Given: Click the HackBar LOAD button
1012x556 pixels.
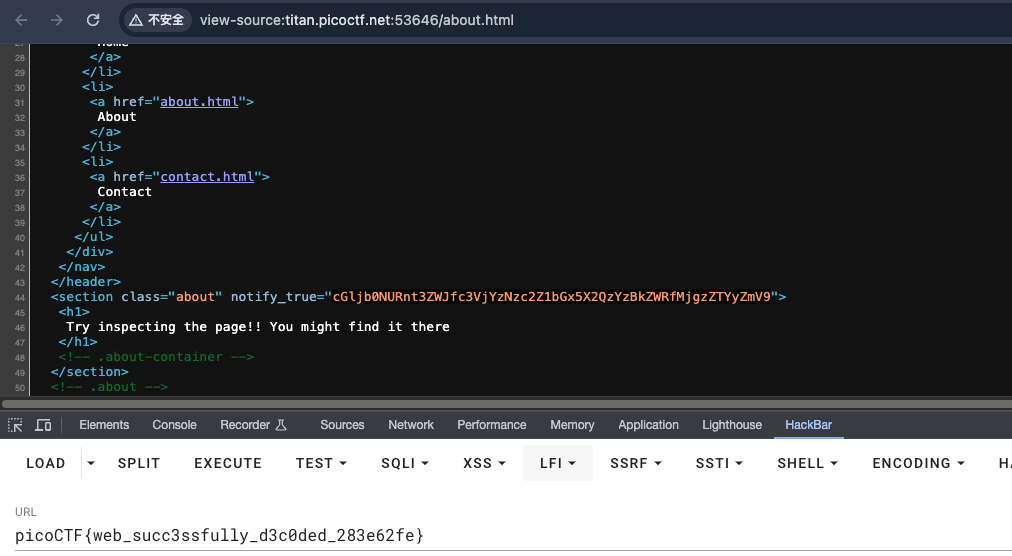Looking at the screenshot, I should (x=46, y=463).
